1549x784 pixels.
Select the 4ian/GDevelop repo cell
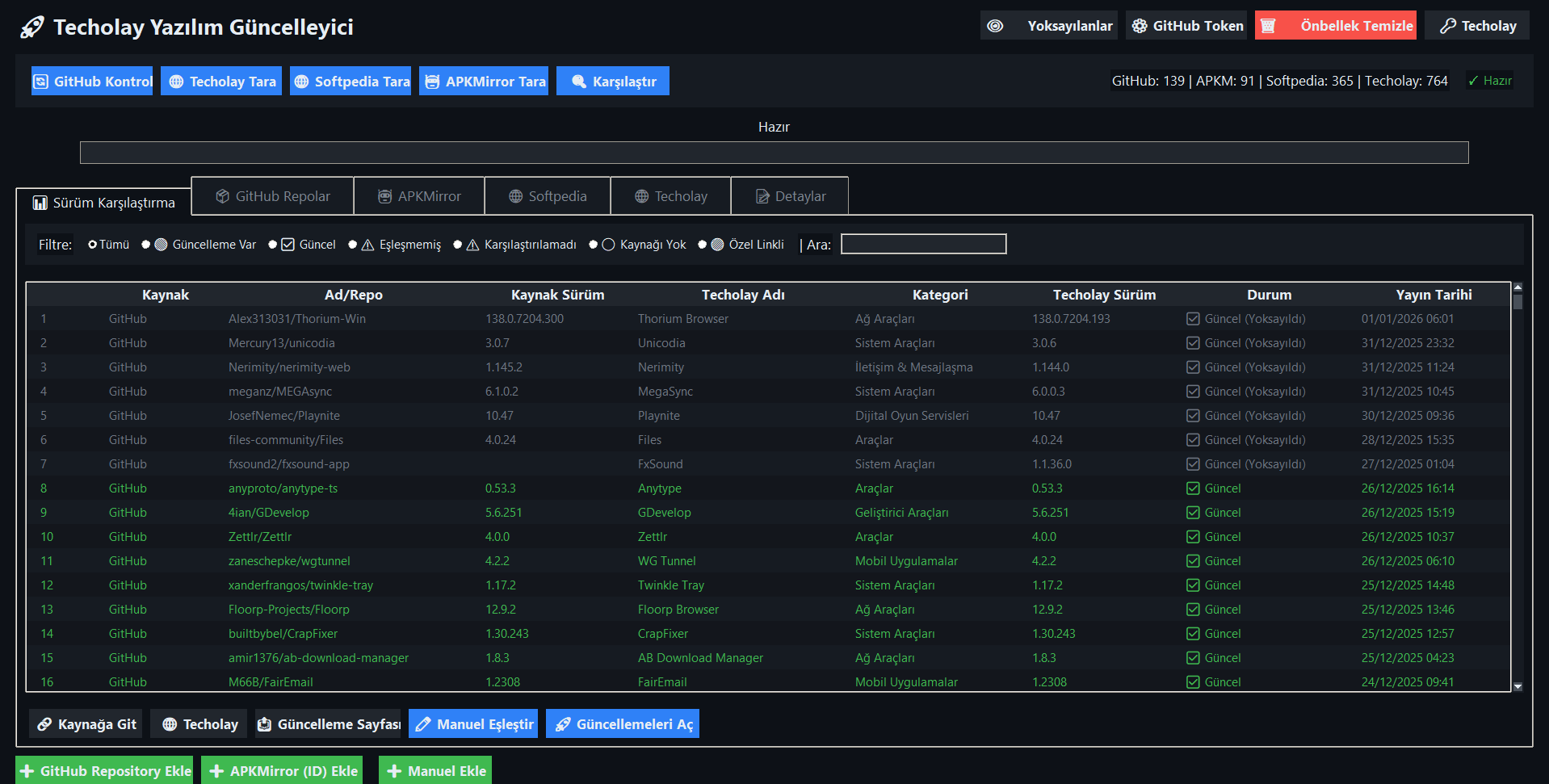(269, 513)
